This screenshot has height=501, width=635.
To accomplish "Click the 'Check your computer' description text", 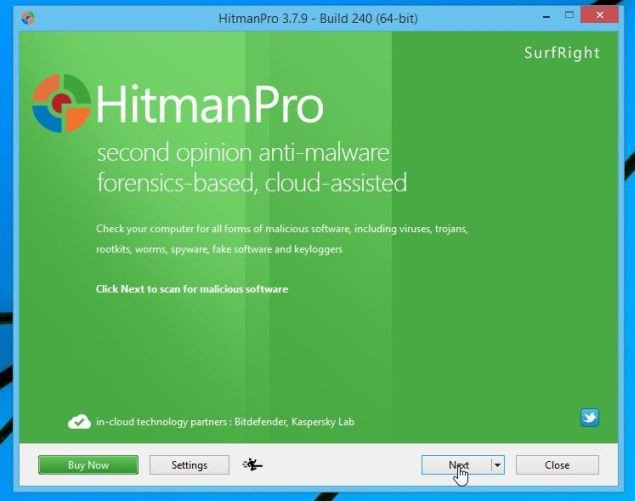I will (x=281, y=229).
